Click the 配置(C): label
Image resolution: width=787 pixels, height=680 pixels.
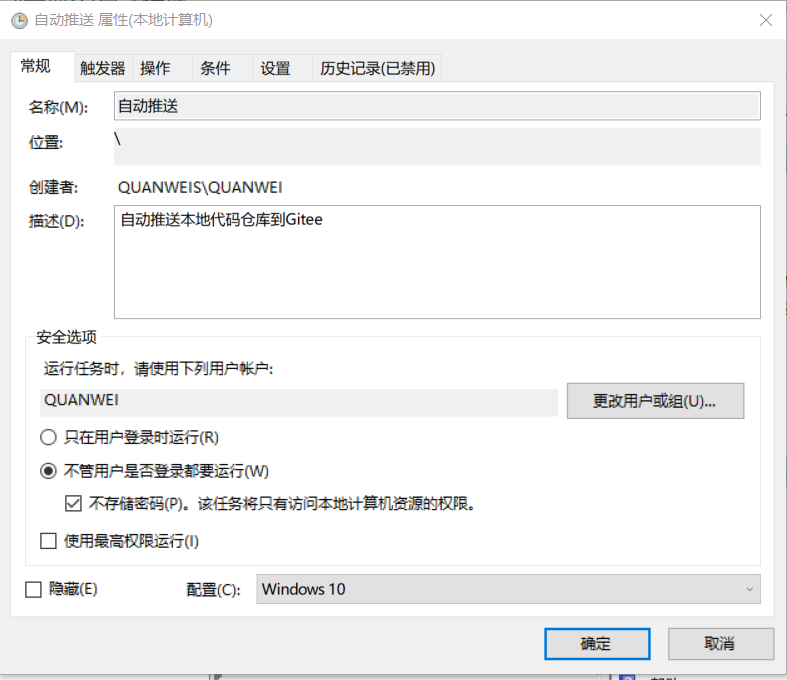tap(213, 590)
